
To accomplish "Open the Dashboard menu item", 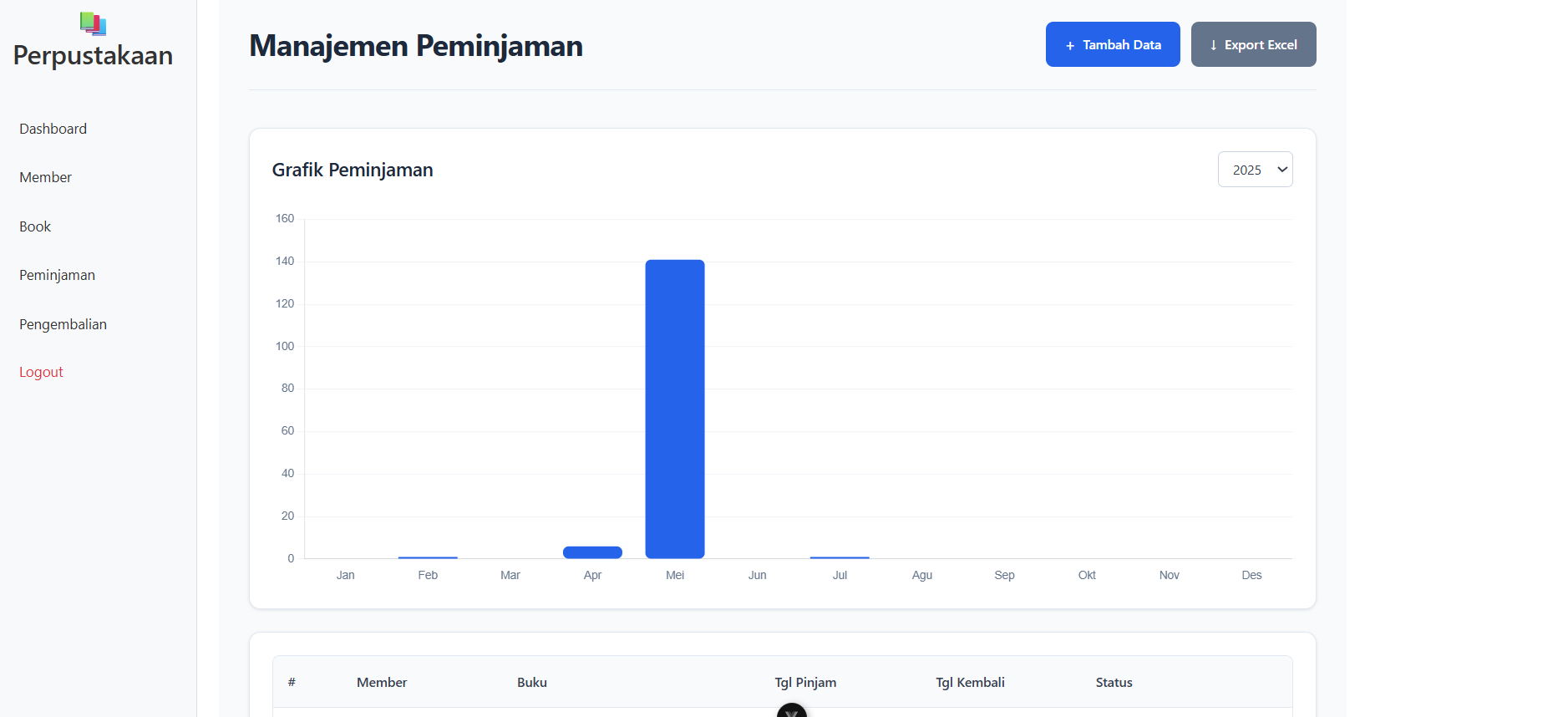I will tap(53, 129).
